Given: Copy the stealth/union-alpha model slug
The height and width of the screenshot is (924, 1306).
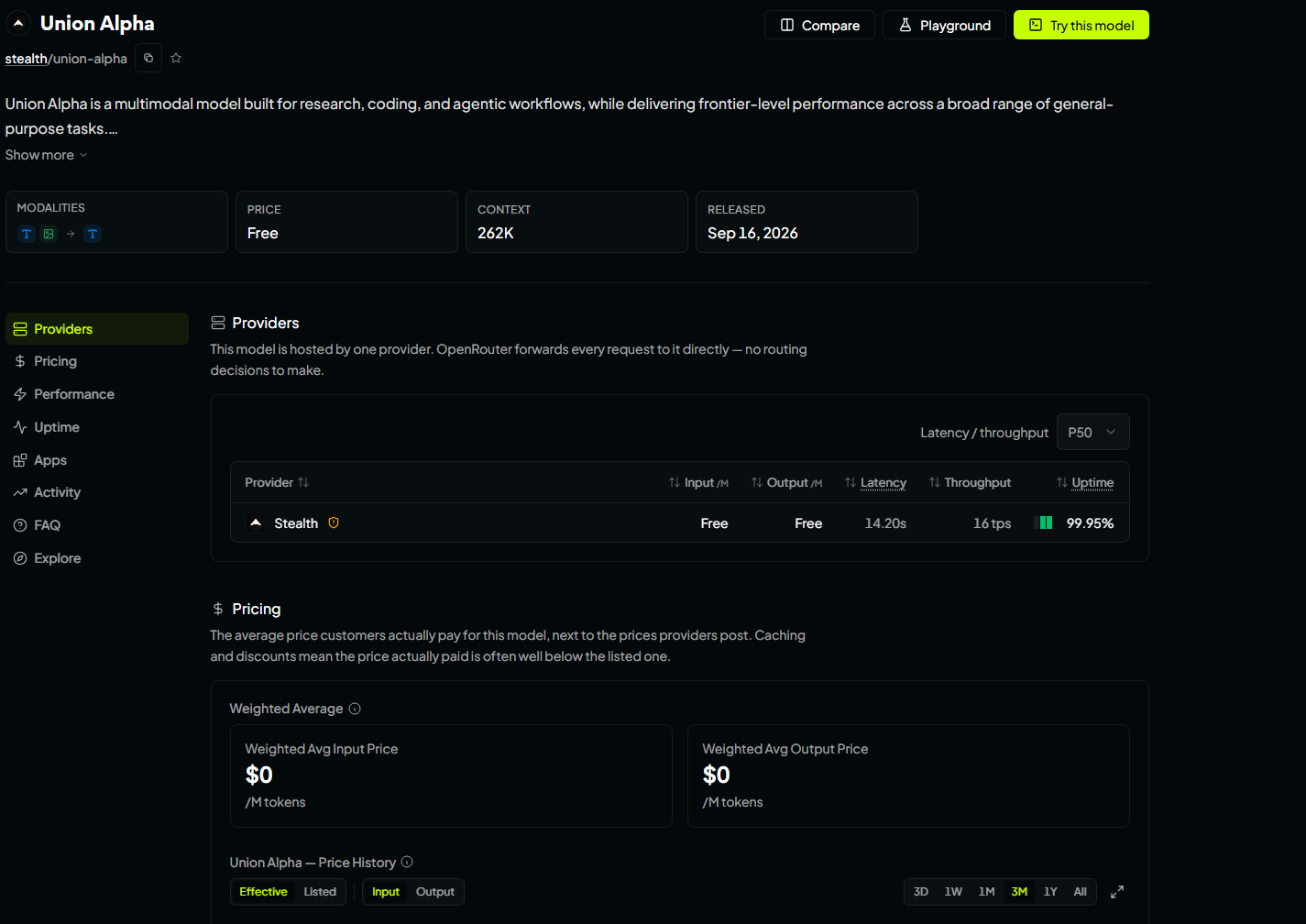Looking at the screenshot, I should tap(148, 58).
